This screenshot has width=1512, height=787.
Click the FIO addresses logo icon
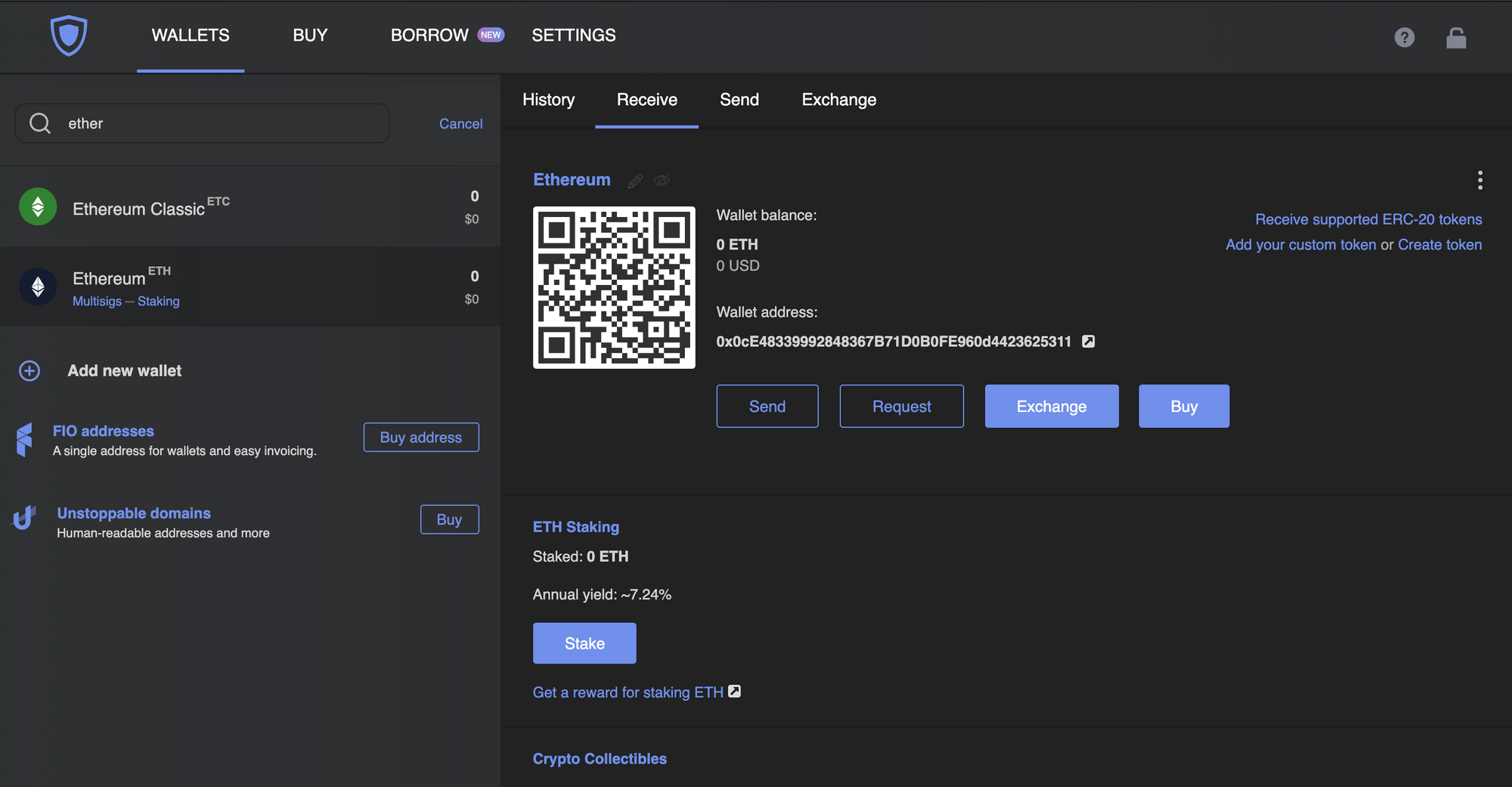point(24,440)
